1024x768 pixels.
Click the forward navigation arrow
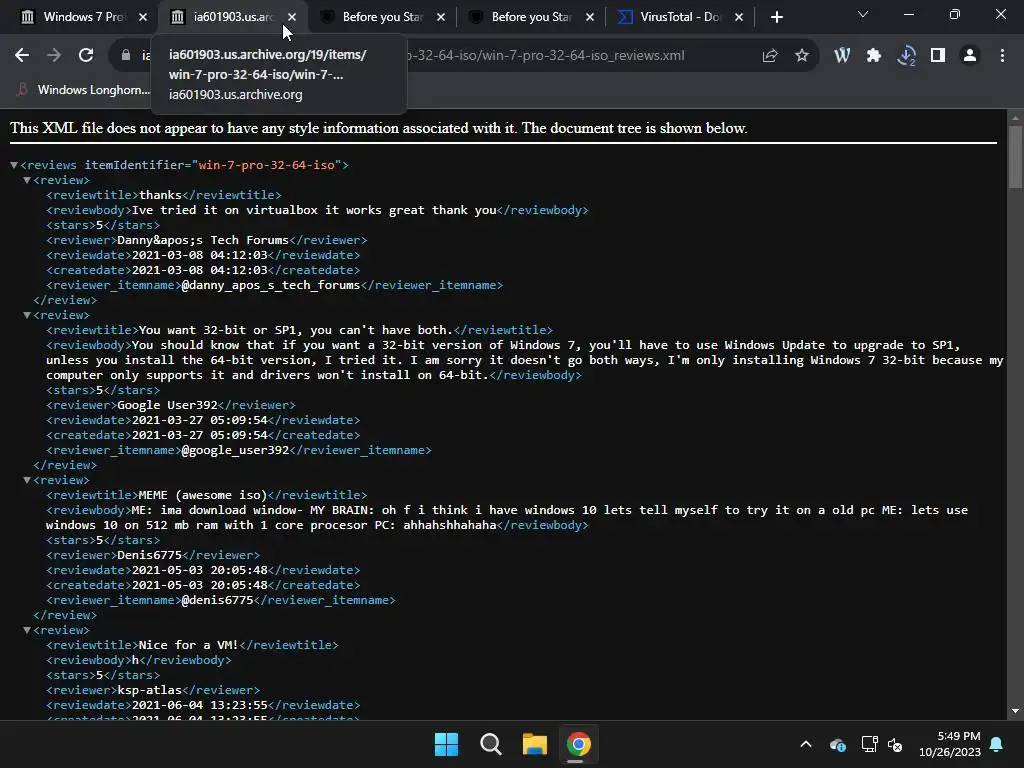click(54, 56)
